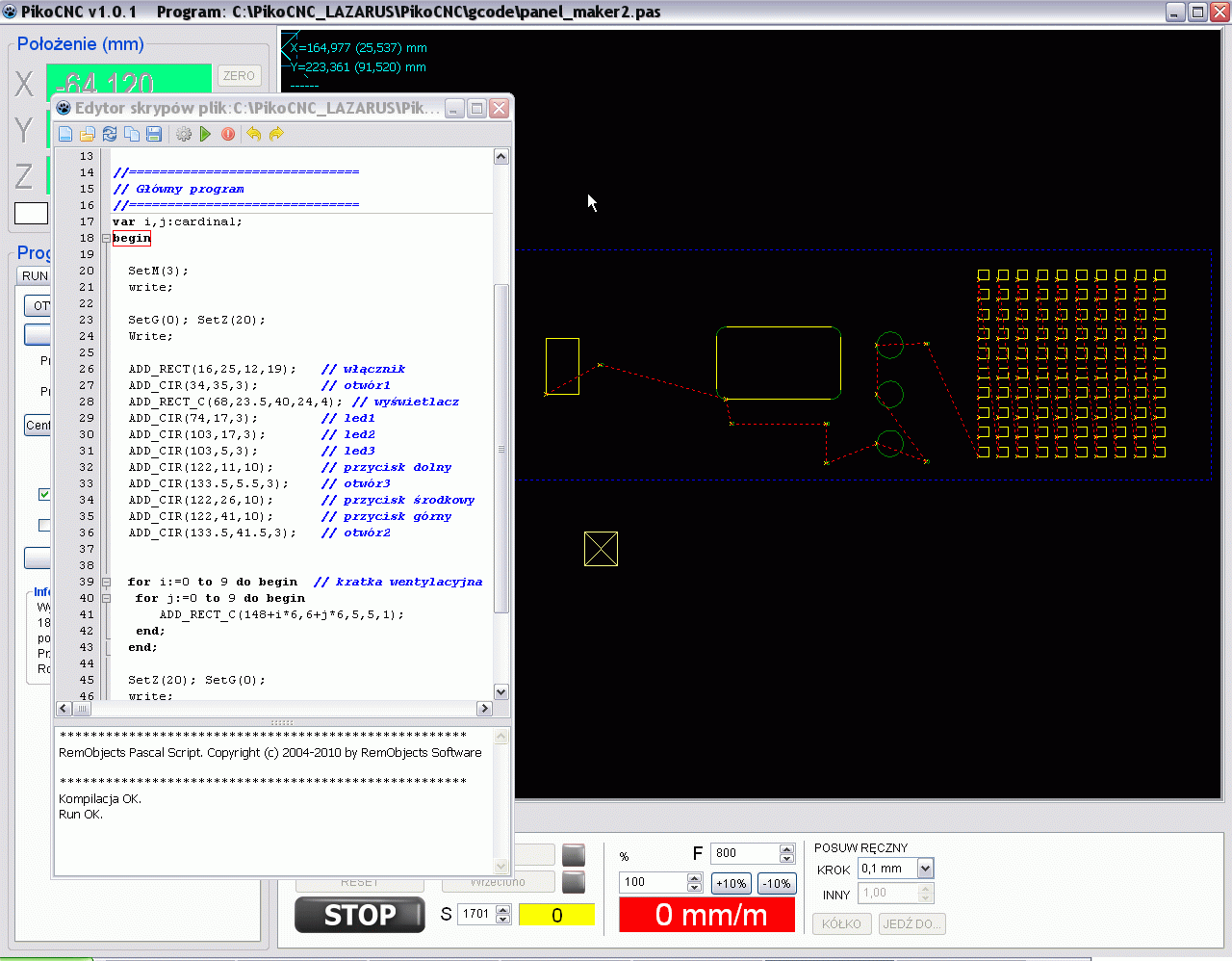Increase the feed percent spinner value
The width and height of the screenshot is (1232, 961).
pyautogui.click(x=695, y=877)
